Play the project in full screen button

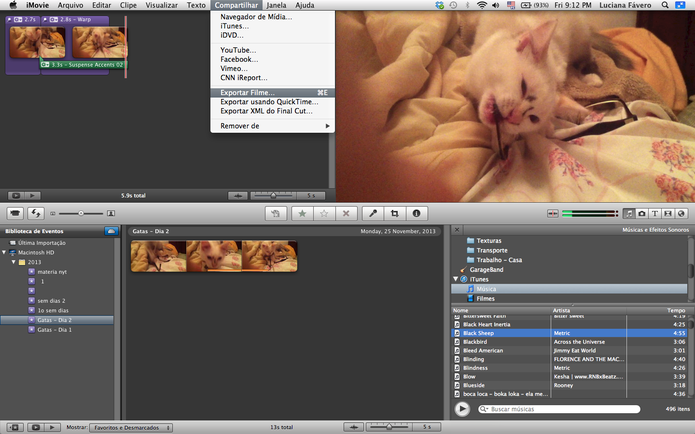tap(16, 195)
